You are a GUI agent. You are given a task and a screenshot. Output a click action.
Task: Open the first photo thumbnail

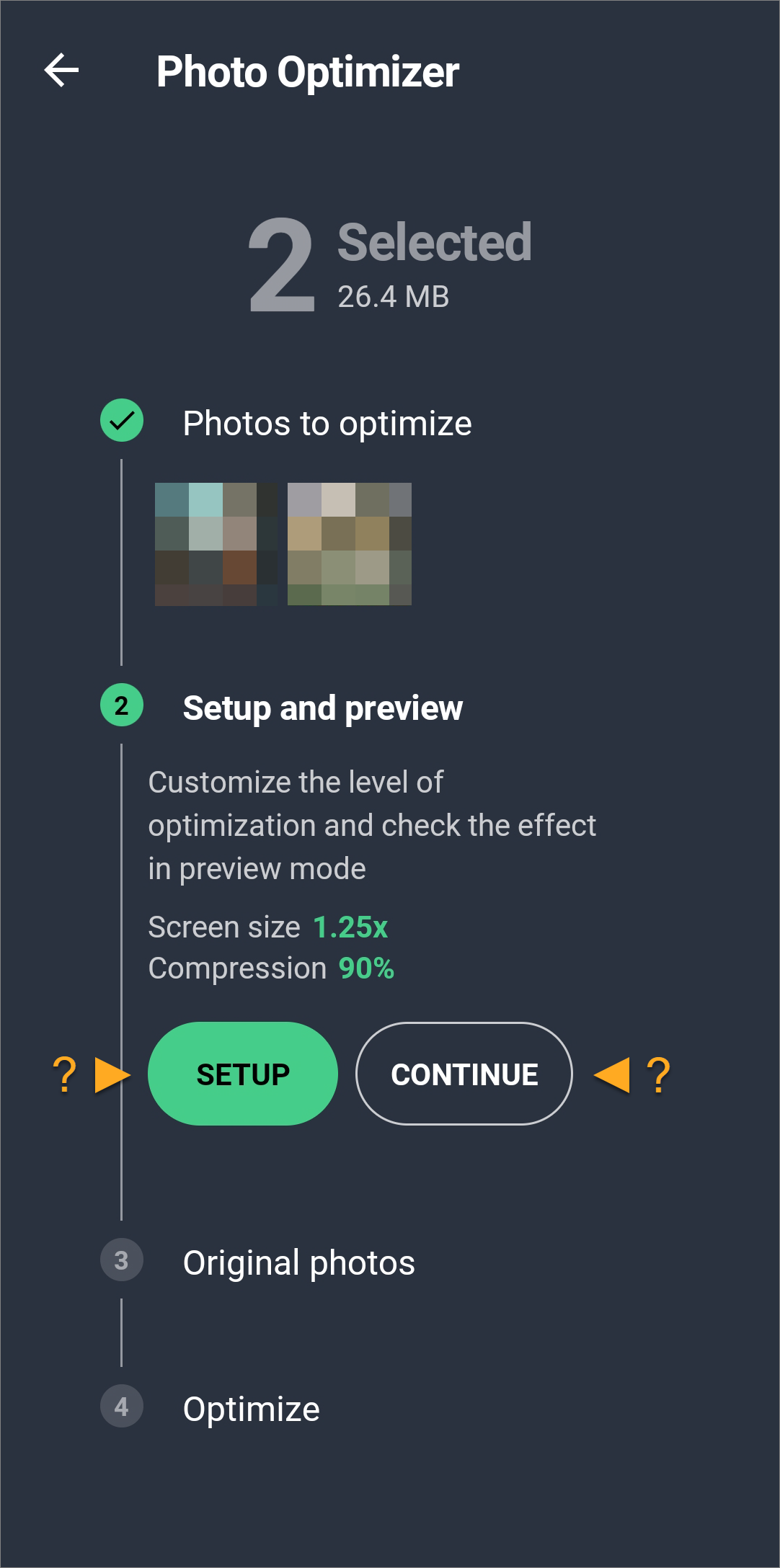(216, 544)
